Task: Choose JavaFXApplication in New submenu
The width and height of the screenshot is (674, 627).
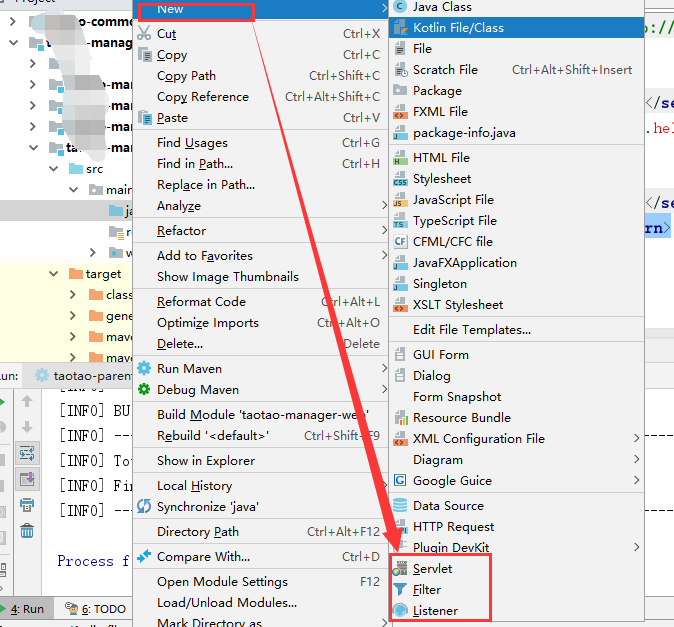Action: click(x=517, y=263)
